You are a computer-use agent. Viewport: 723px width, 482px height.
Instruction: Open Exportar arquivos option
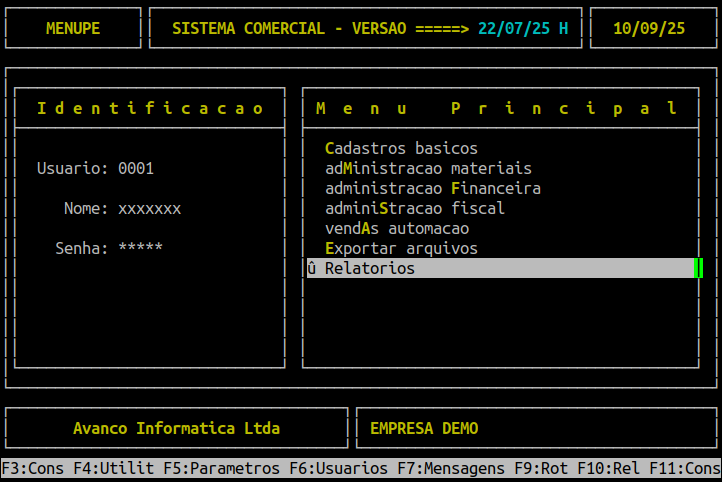click(x=401, y=248)
